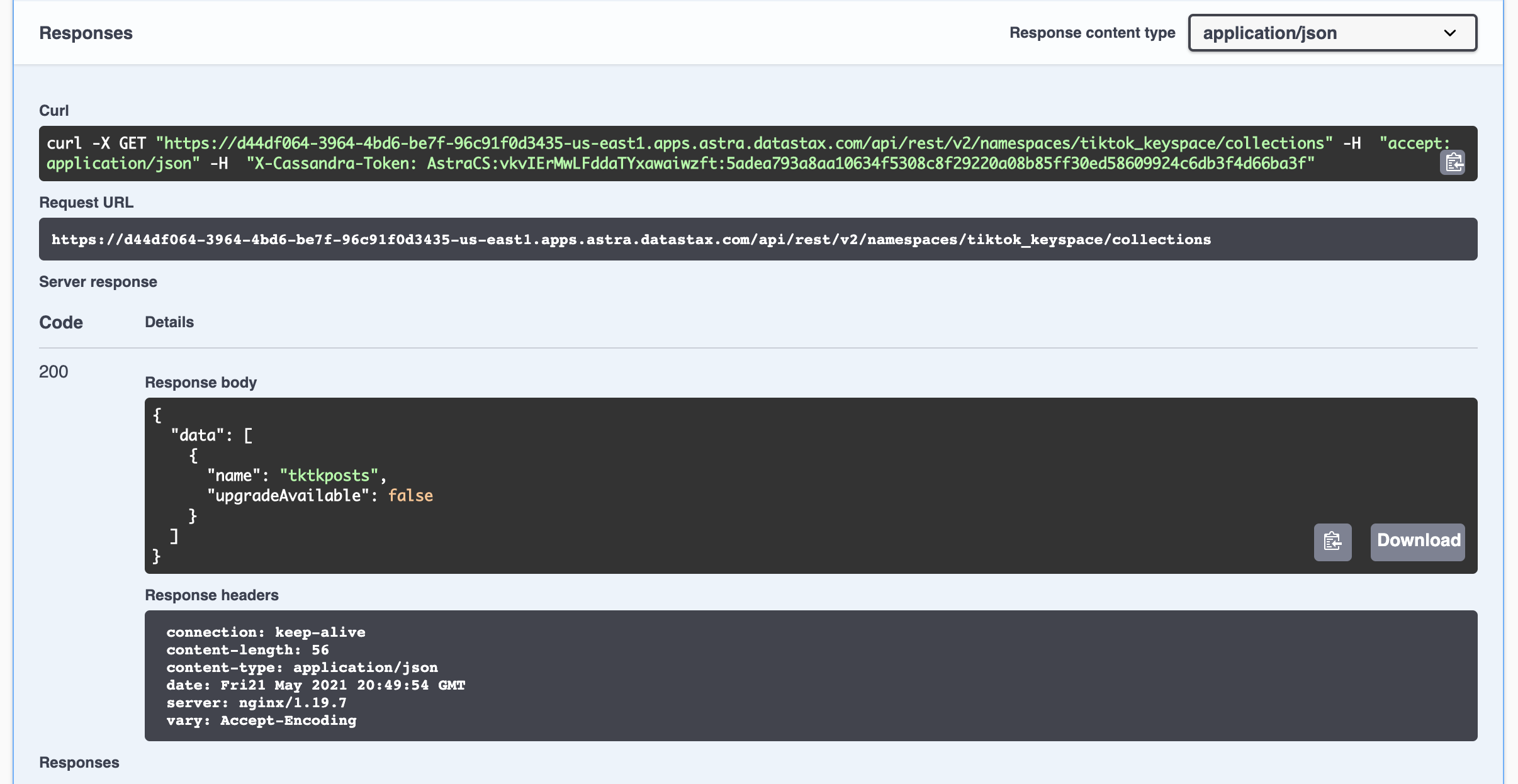Click the response headers code block

coord(810,675)
